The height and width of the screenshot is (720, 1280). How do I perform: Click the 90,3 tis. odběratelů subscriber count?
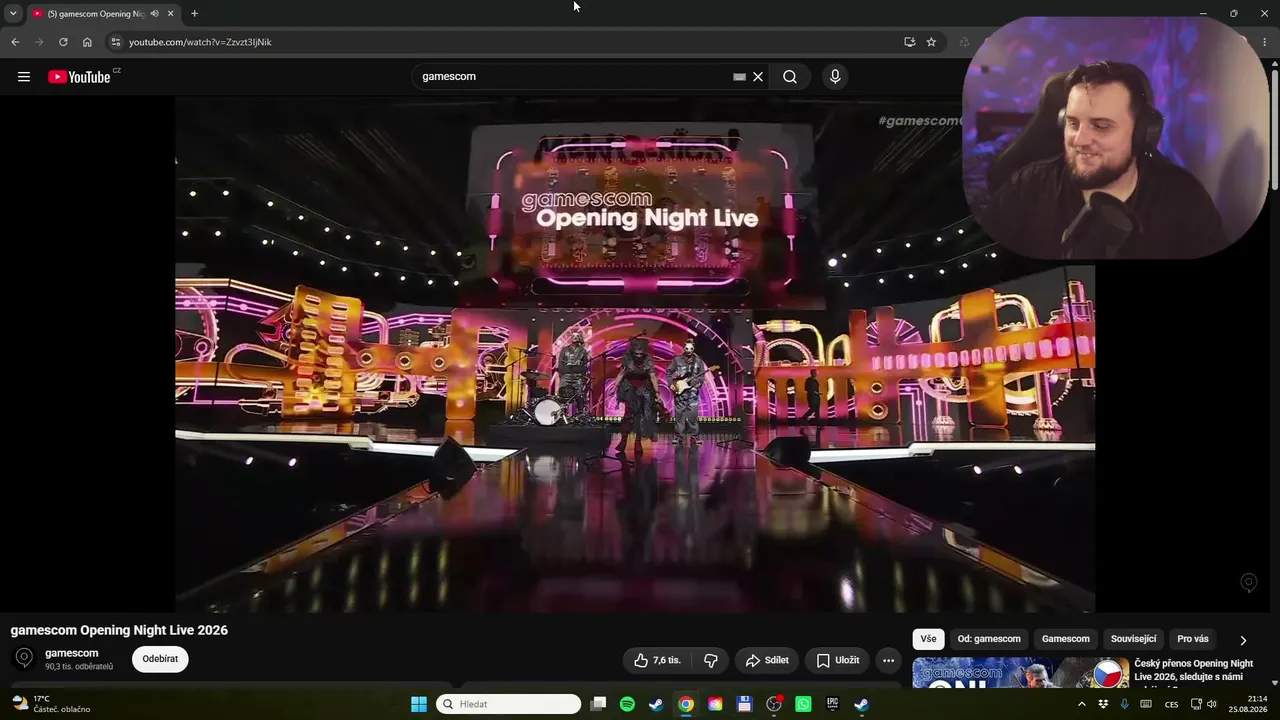point(79,667)
